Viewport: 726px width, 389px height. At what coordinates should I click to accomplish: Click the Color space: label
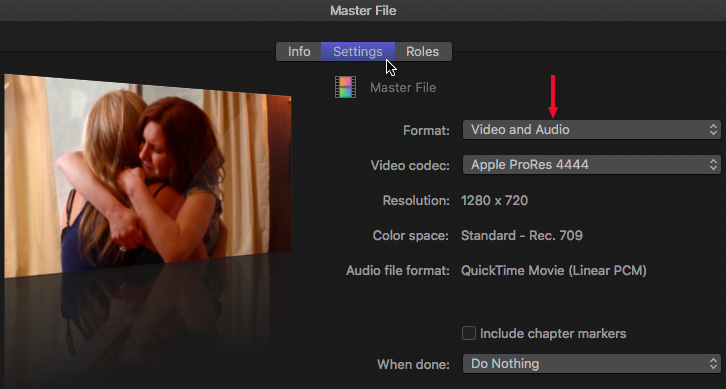(411, 236)
